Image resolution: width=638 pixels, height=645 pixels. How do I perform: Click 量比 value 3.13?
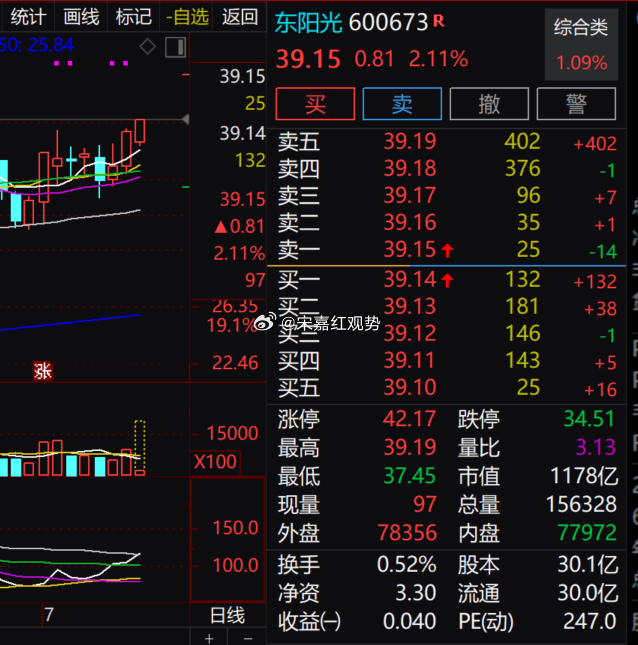[x=596, y=448]
